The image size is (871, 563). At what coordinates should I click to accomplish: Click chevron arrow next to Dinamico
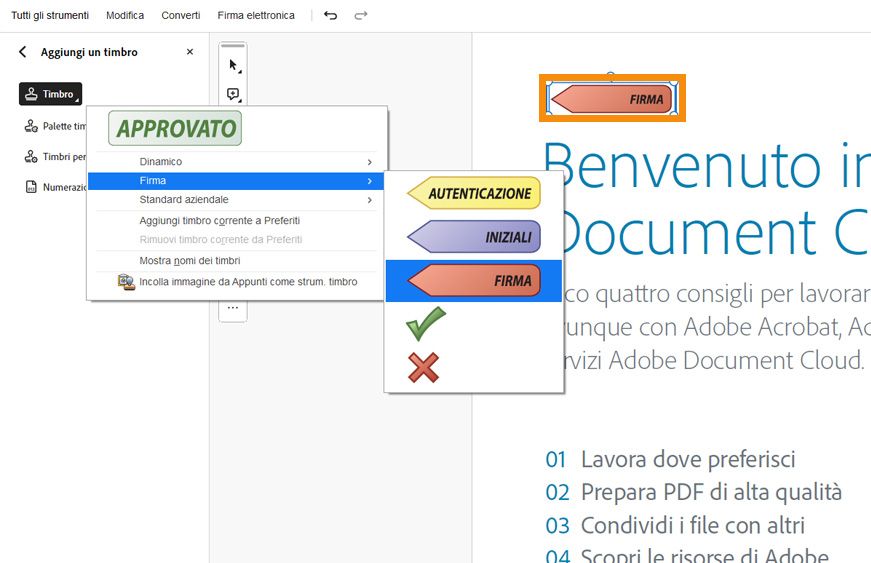(369, 162)
